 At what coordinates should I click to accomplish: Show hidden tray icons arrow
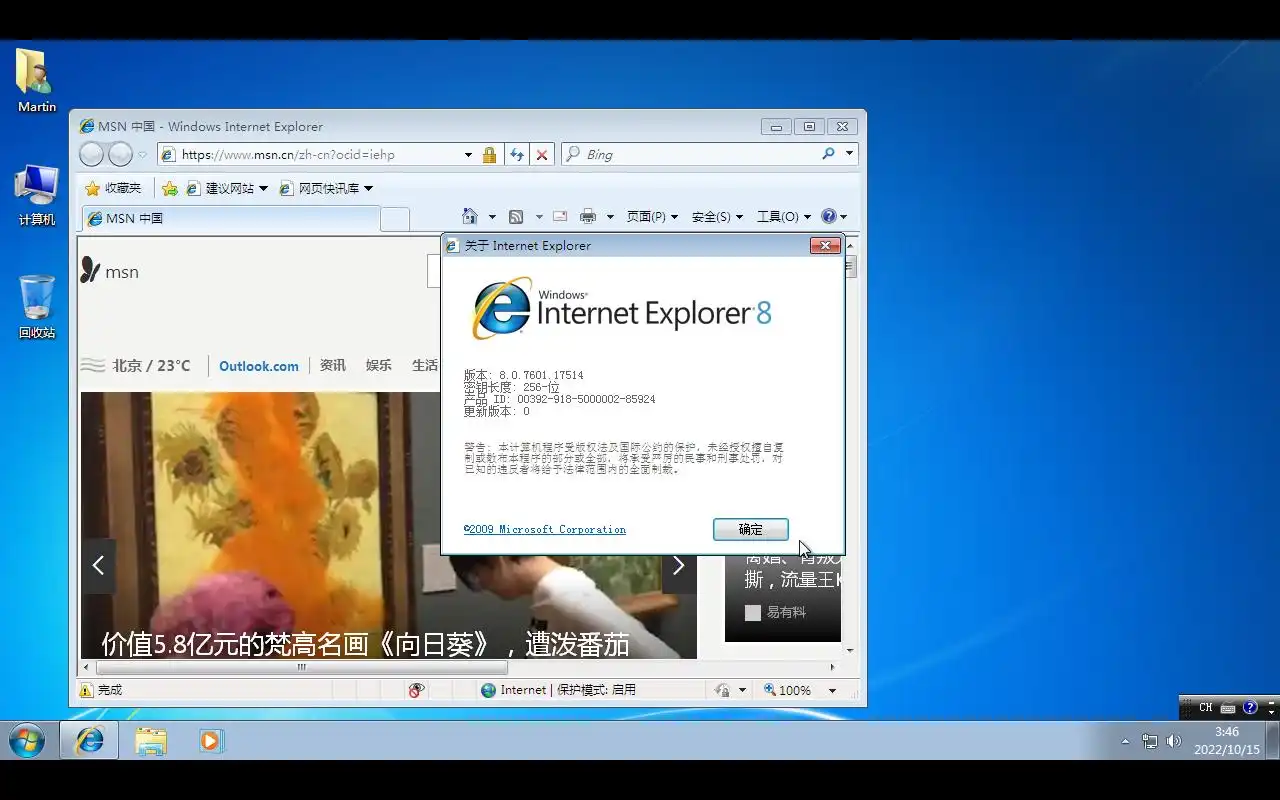1125,742
